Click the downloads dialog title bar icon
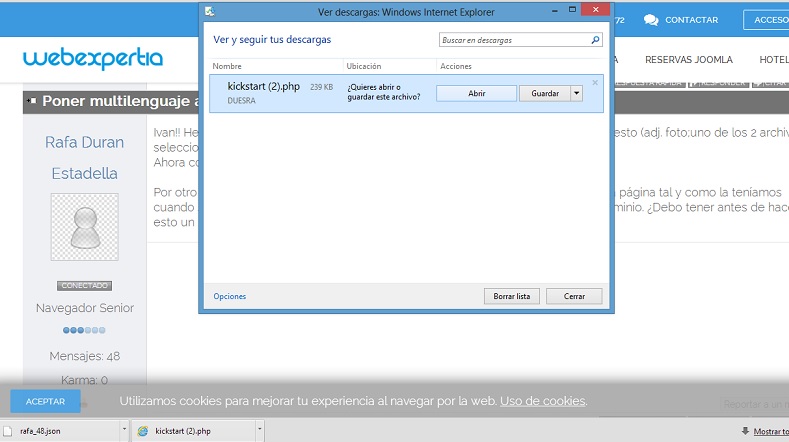The image size is (789, 442). click(210, 11)
